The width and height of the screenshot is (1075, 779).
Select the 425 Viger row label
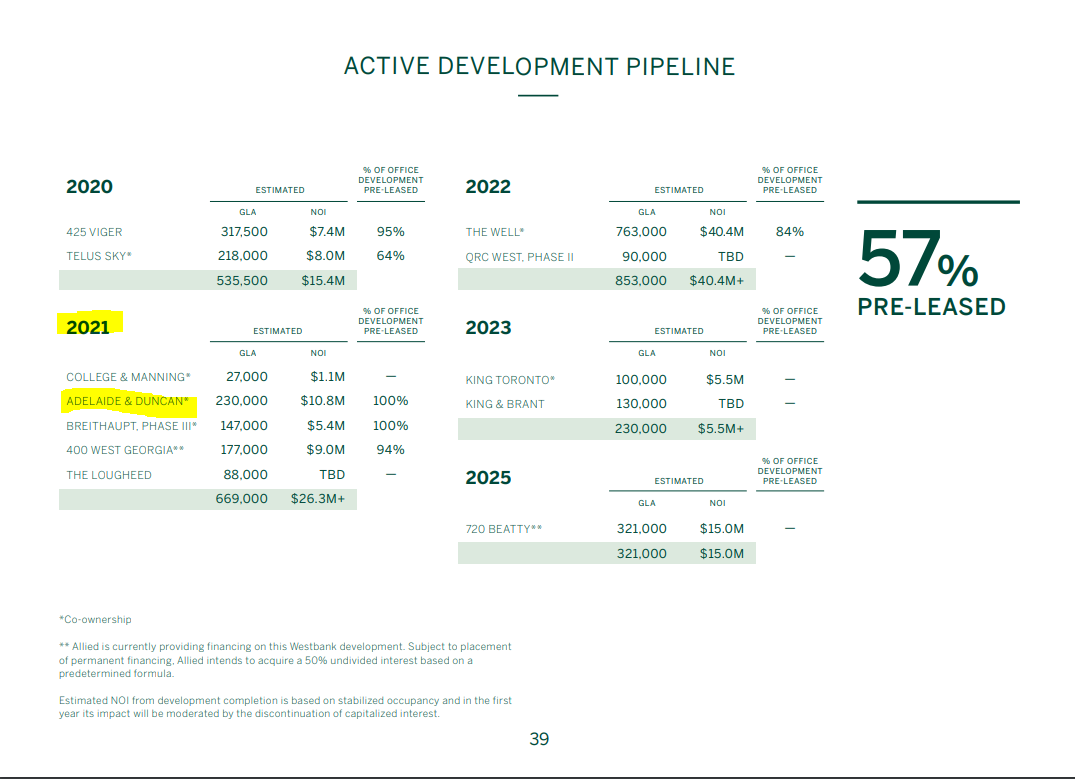pos(94,232)
